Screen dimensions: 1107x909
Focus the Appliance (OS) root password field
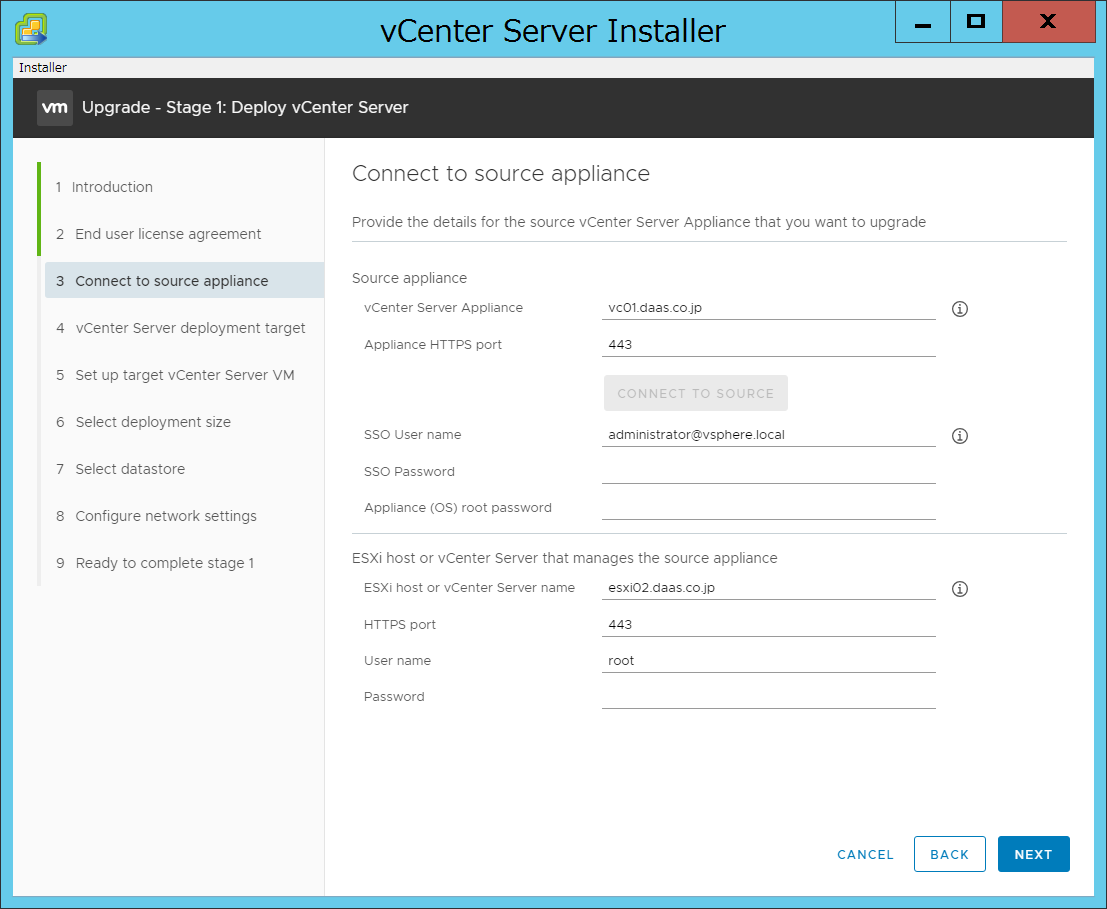[769, 507]
